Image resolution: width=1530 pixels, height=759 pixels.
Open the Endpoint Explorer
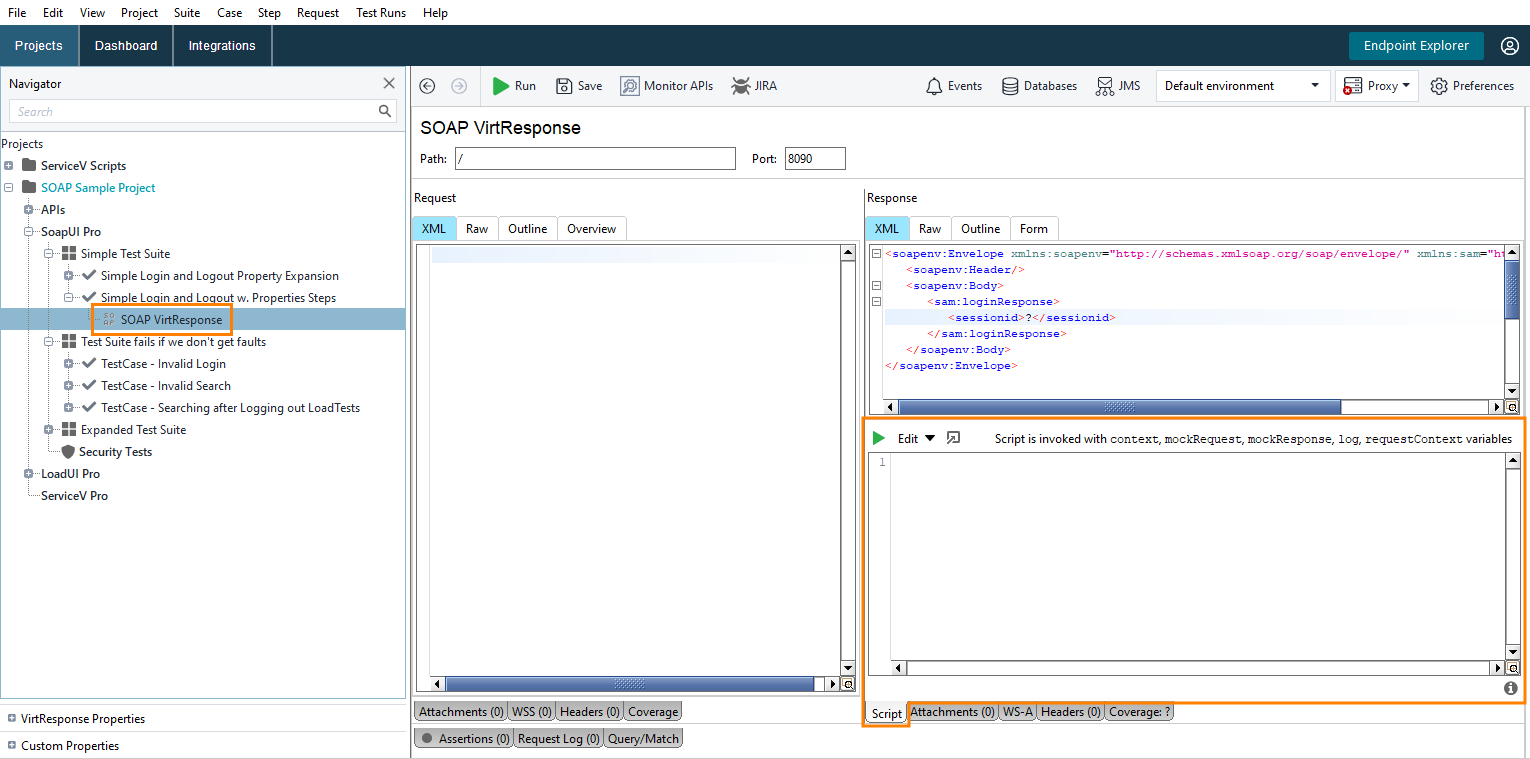click(1416, 46)
